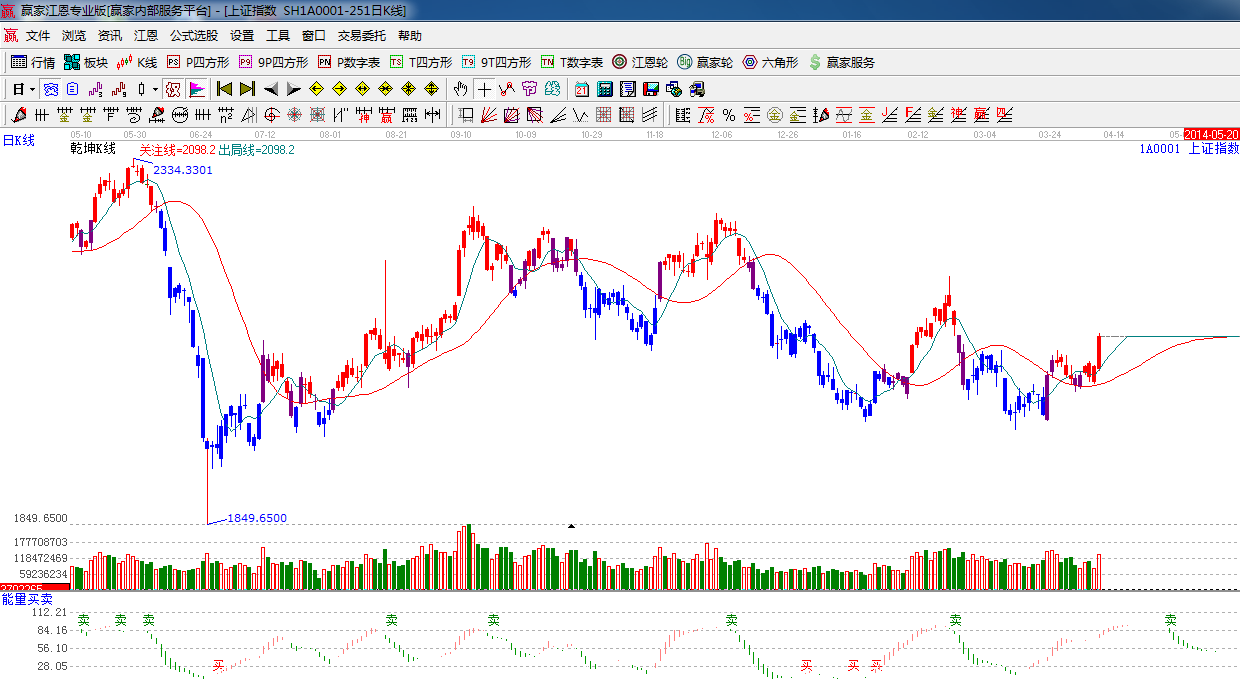Screen dimensions: 1240x682
Task: Toggle the 权 adjust-price button
Action: click(173, 89)
